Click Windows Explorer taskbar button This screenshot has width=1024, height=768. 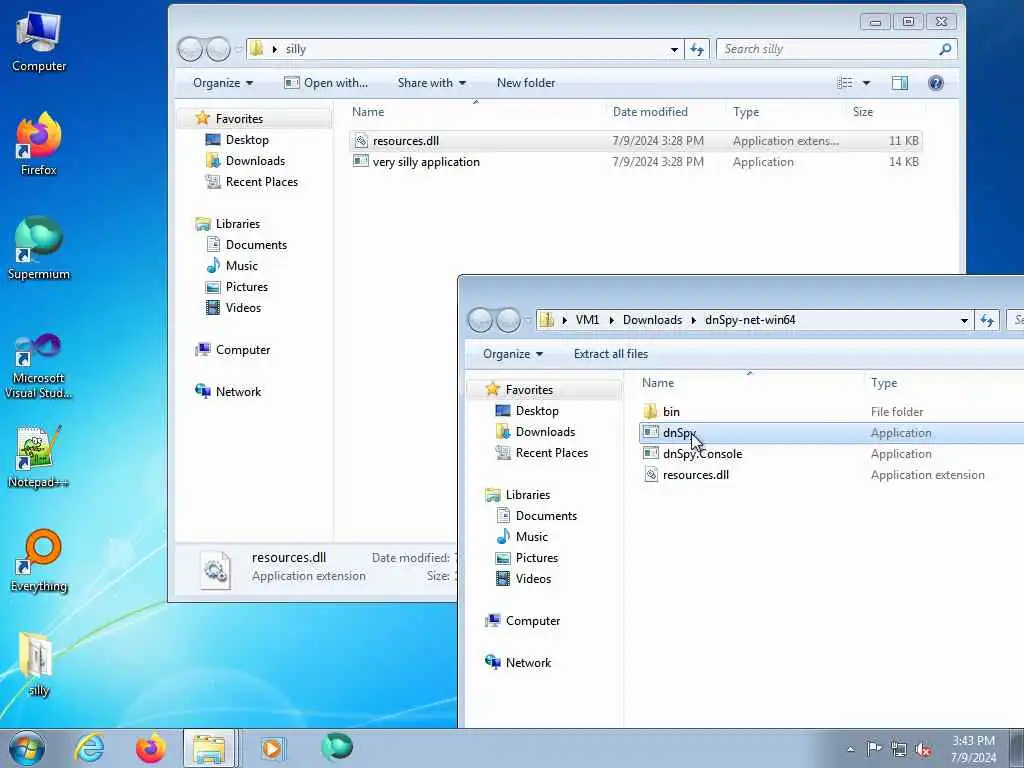coord(209,748)
